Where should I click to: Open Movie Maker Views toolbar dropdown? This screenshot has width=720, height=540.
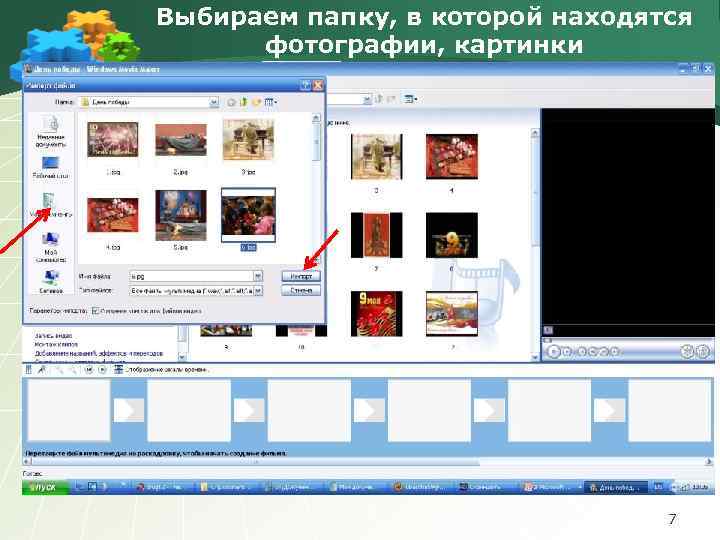click(411, 99)
